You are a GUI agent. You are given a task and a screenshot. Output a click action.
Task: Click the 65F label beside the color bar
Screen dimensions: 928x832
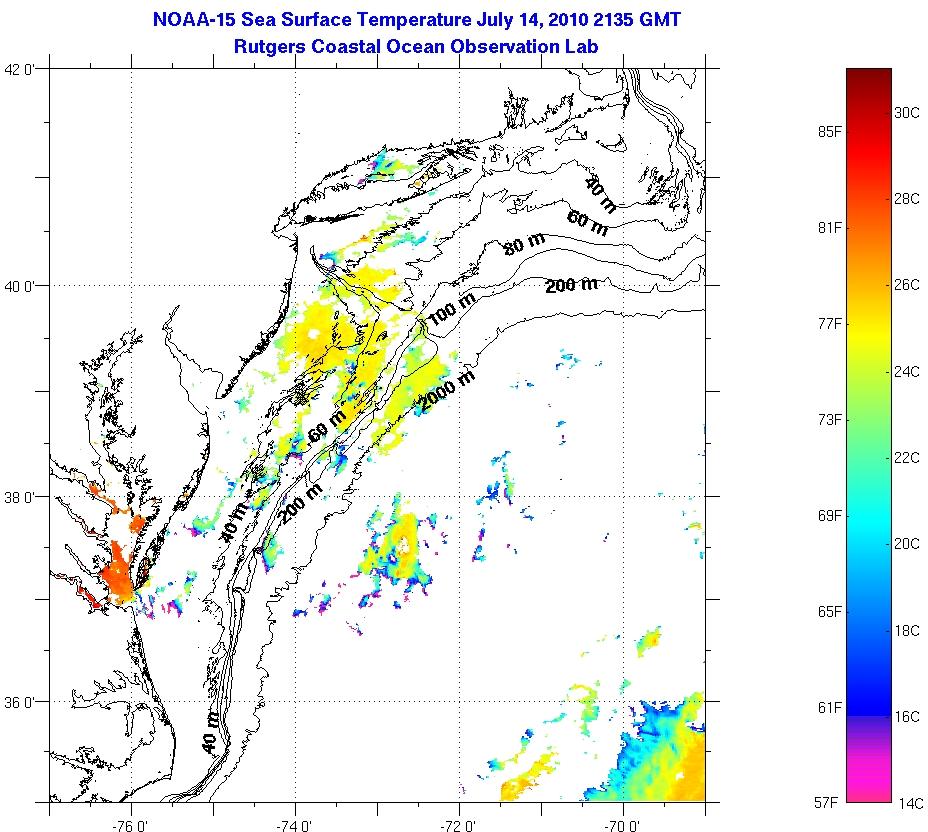click(x=830, y=612)
